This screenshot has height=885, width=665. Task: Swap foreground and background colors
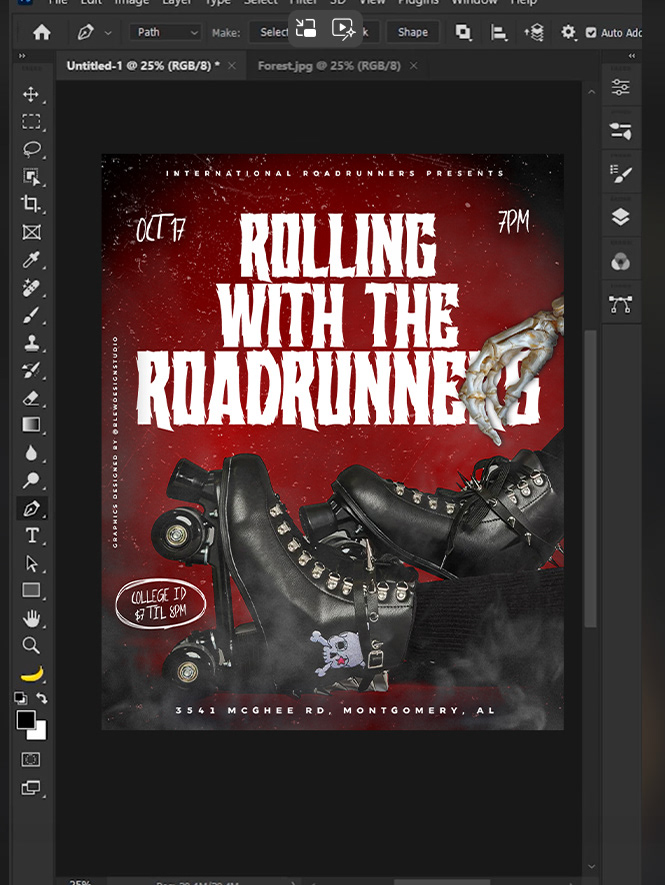[x=42, y=698]
